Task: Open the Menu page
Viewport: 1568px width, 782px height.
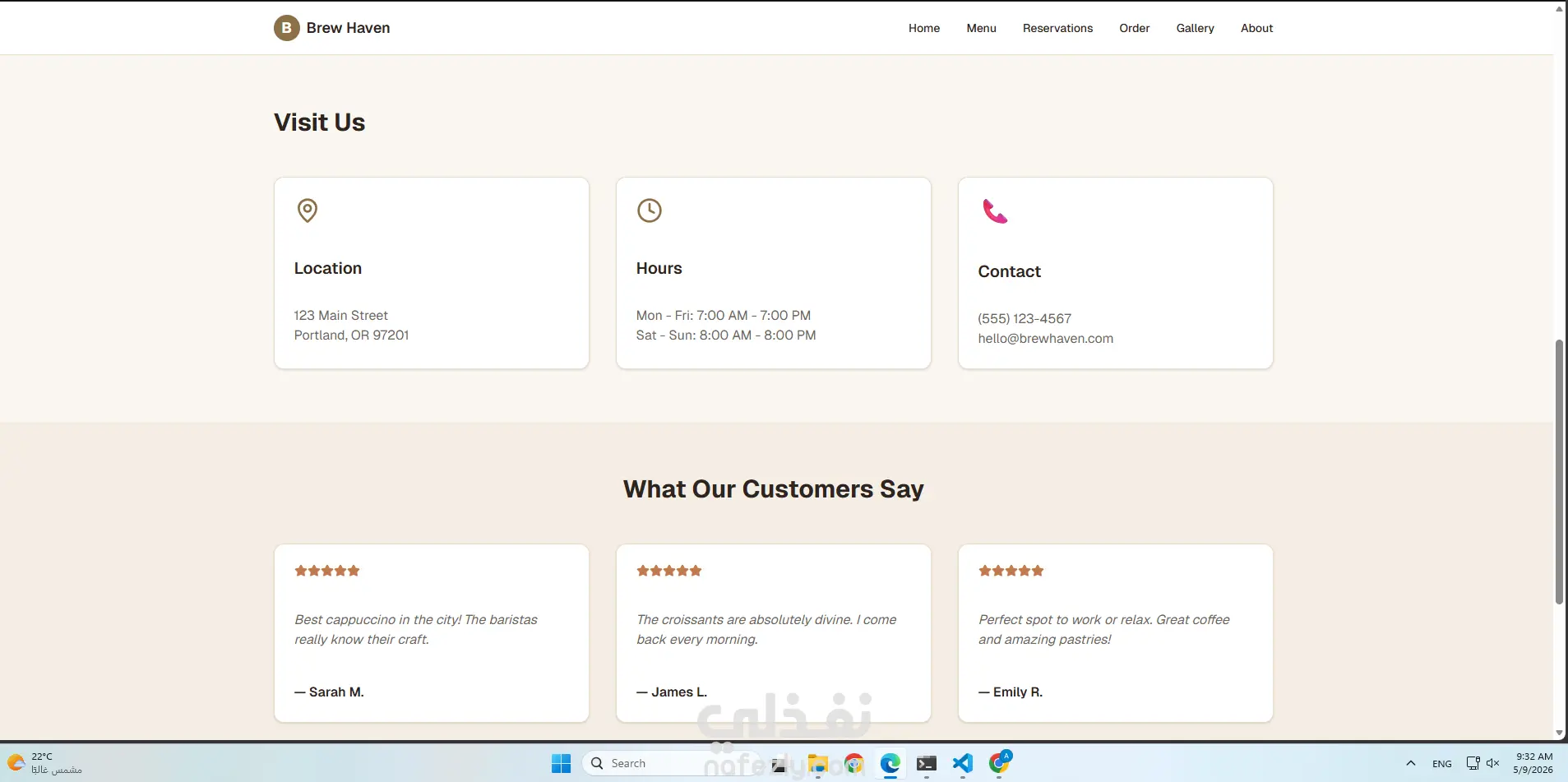Action: click(x=982, y=28)
